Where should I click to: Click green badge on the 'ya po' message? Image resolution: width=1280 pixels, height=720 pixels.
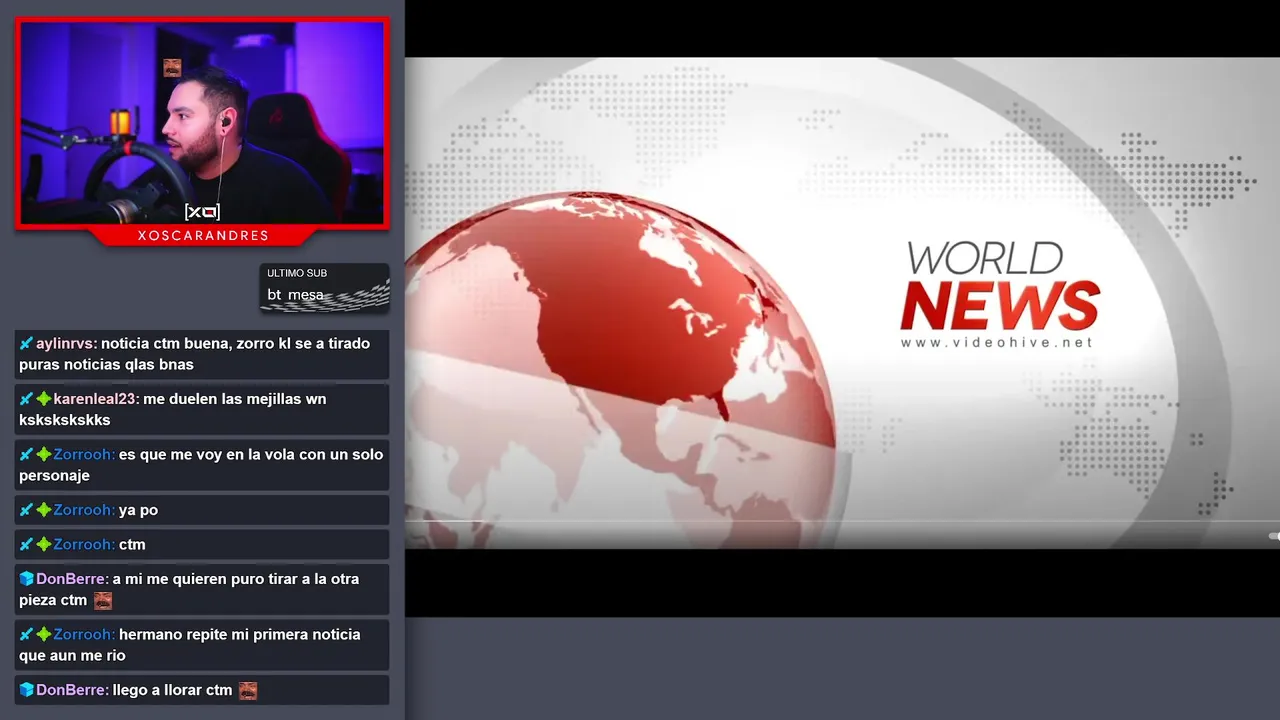44,510
